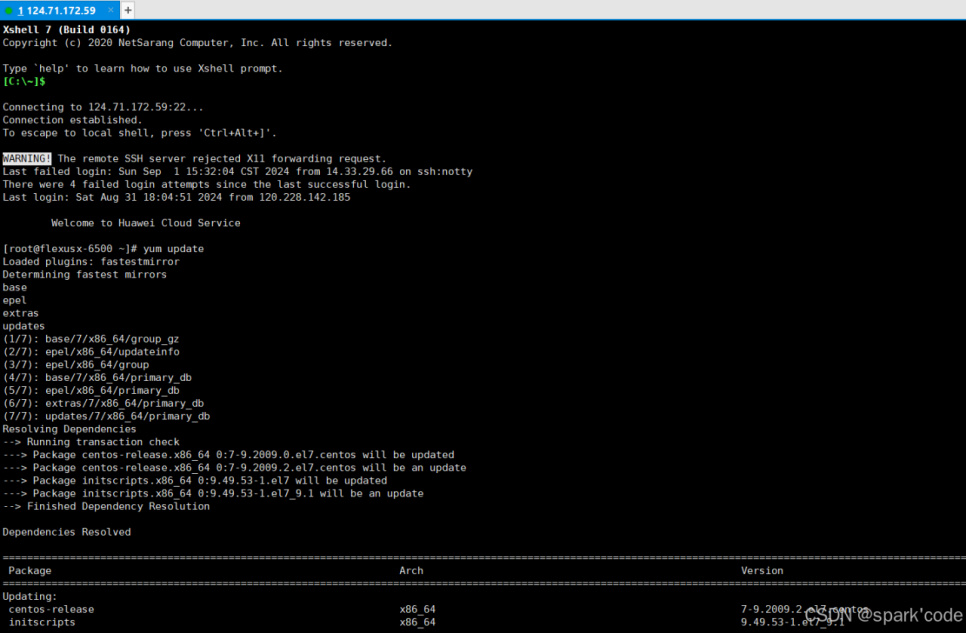Click 'Loaded plugins: fastestmirror' line
The image size is (966, 633).
coord(91,262)
